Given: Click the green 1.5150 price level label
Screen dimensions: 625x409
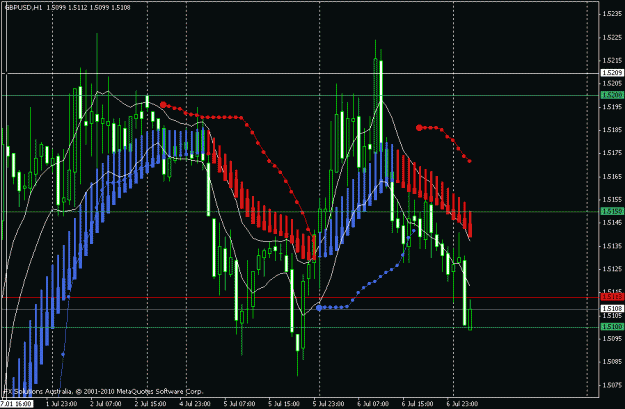Looking at the screenshot, I should (x=612, y=211).
